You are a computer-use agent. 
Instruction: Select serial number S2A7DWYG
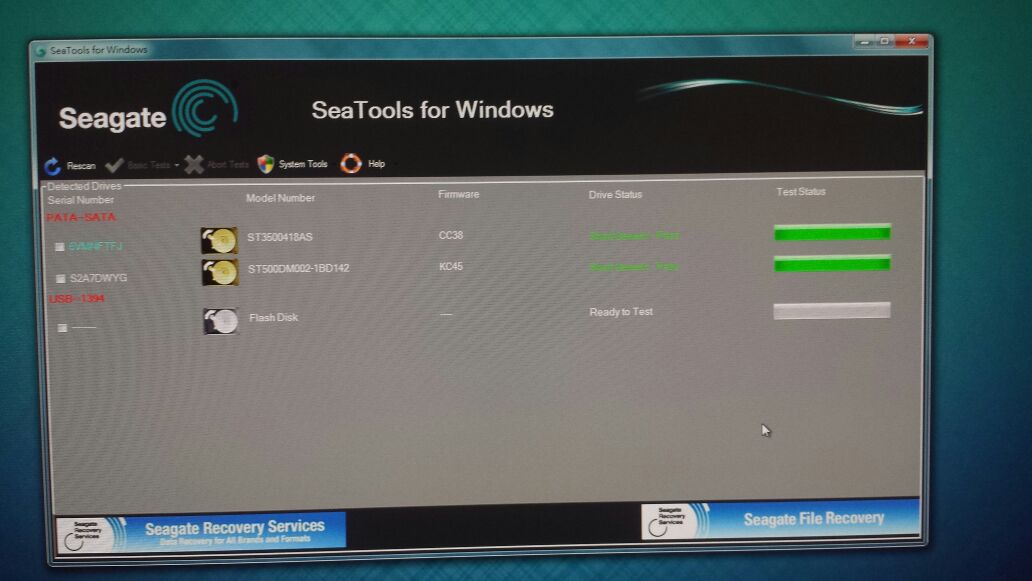click(x=99, y=278)
